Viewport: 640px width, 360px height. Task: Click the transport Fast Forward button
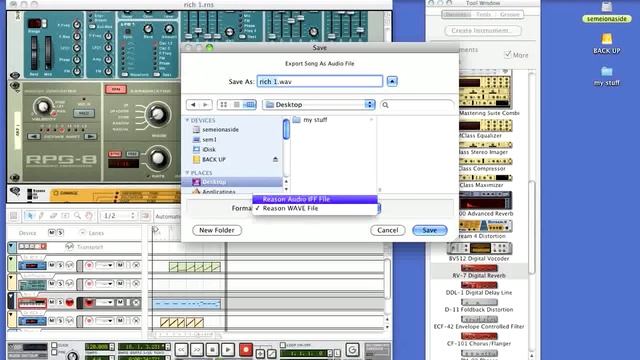[197, 350]
